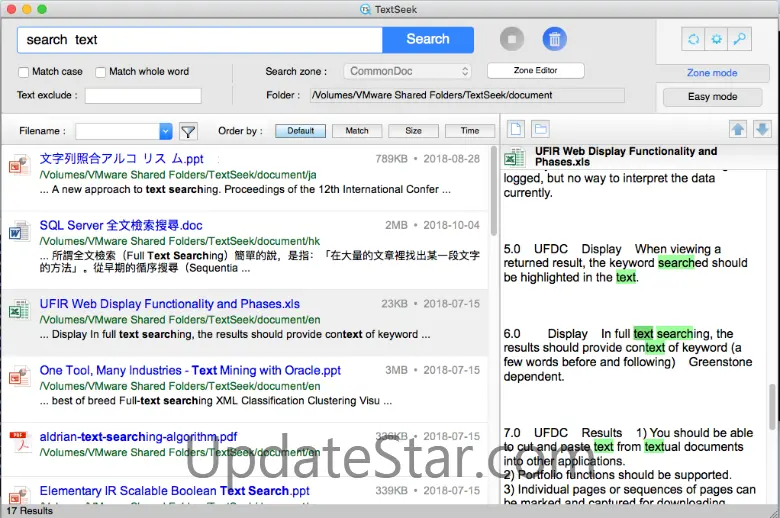Open settings via the gear icon
780x518 pixels.
pos(716,40)
